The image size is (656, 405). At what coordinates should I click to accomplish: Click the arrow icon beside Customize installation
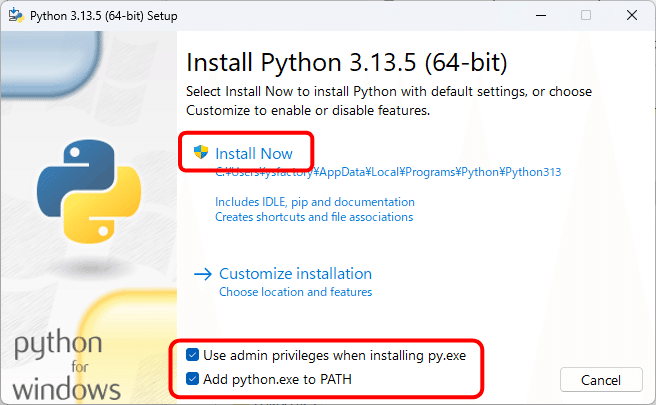tap(203, 274)
